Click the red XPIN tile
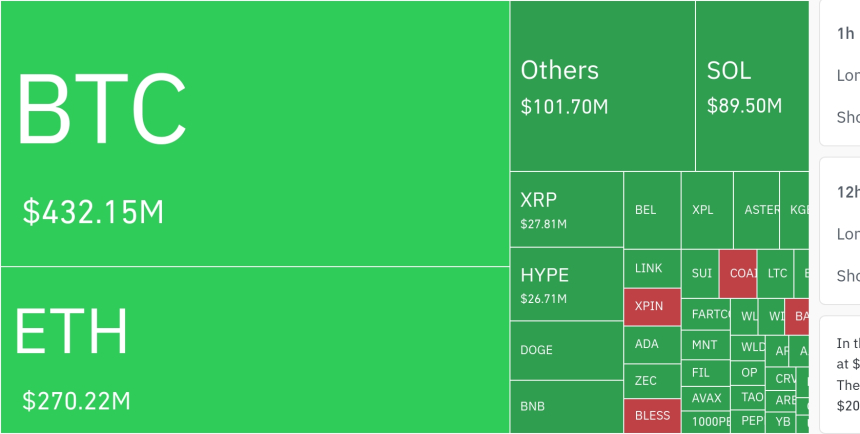This screenshot has height=434, width=860. click(652, 306)
